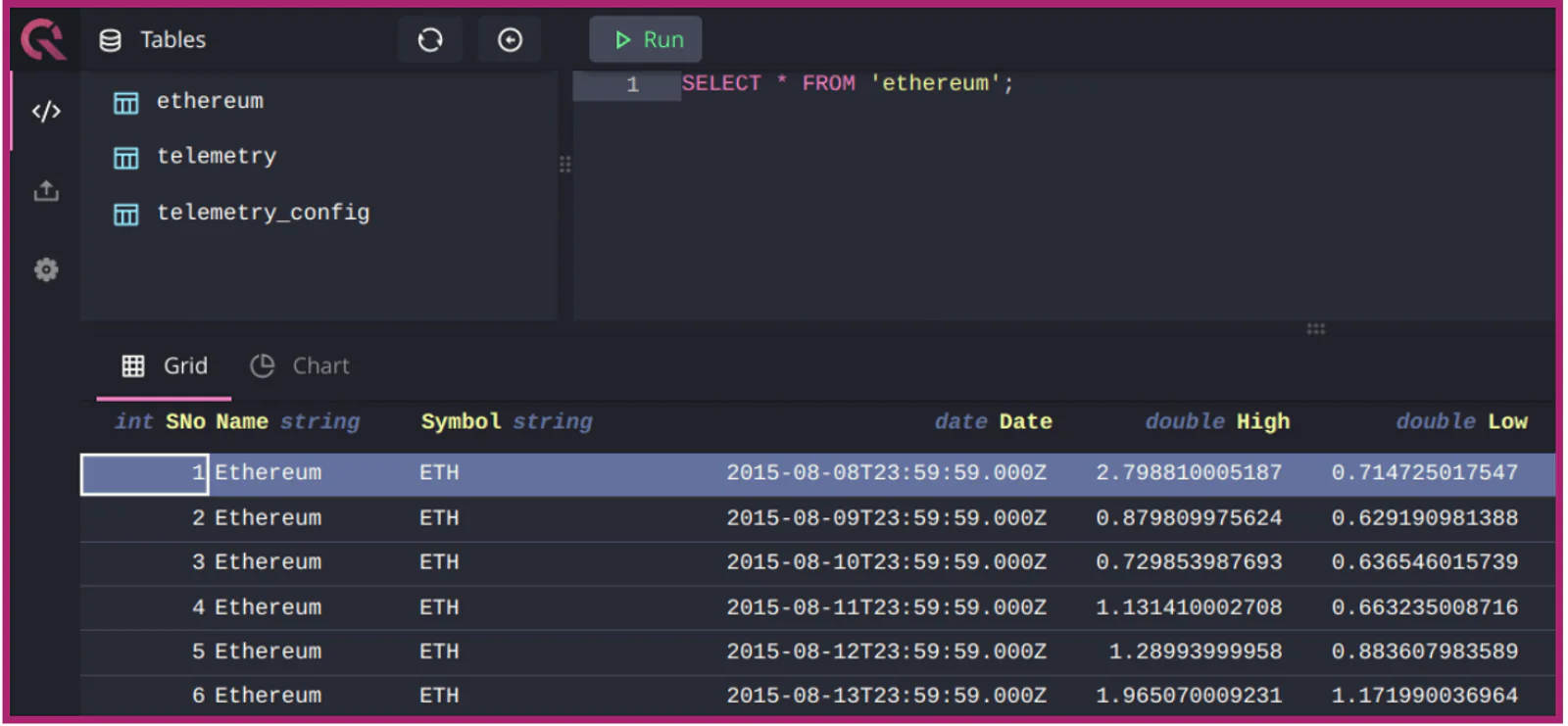
Task: Click date 2015-08-11T23:59:59.000Z
Action: (886, 608)
